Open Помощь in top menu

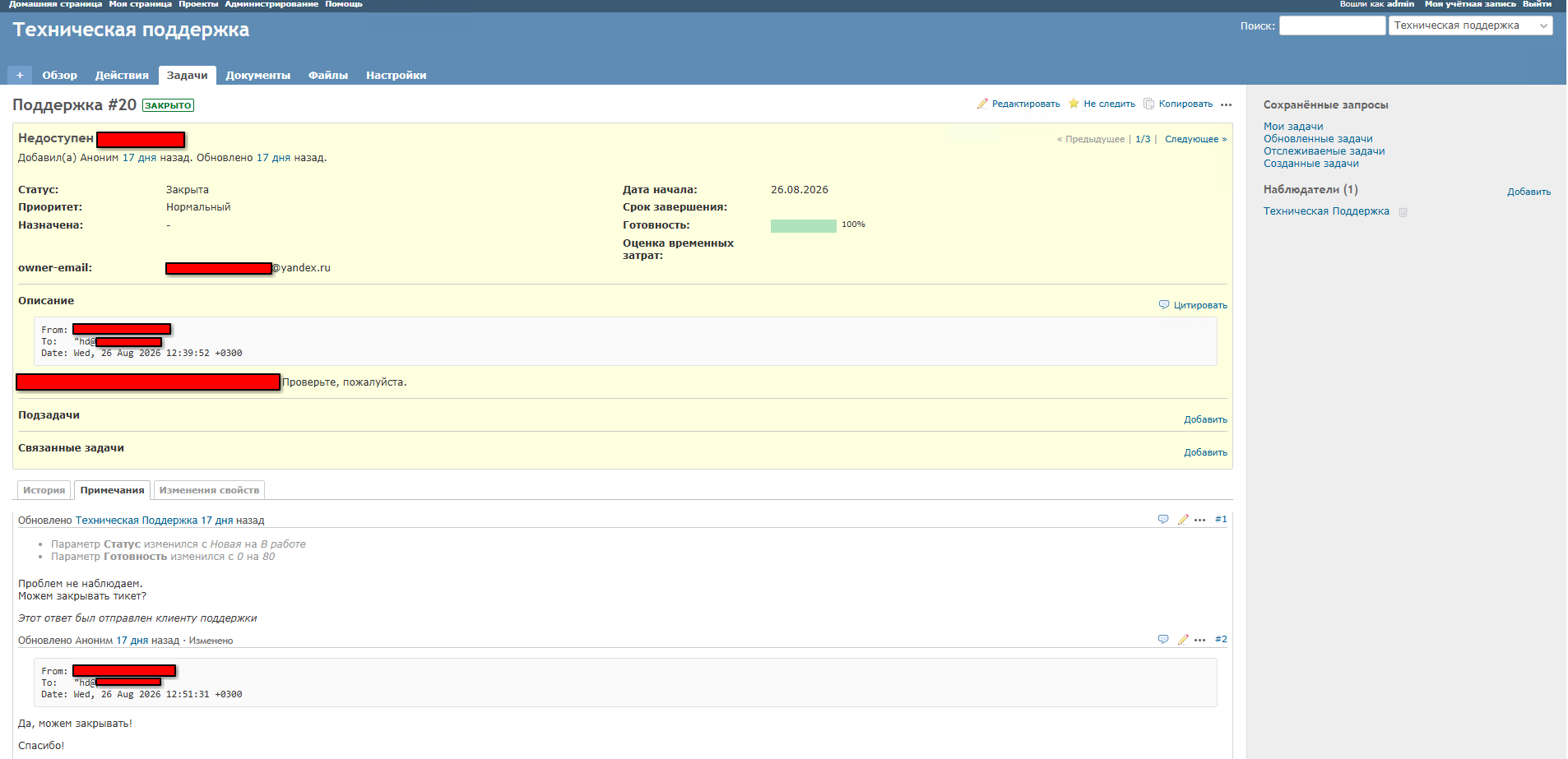tap(344, 4)
